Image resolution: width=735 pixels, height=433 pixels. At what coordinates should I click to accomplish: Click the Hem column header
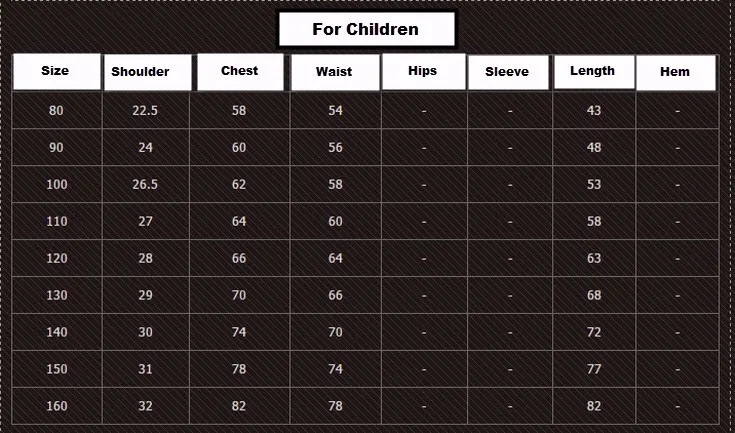676,72
